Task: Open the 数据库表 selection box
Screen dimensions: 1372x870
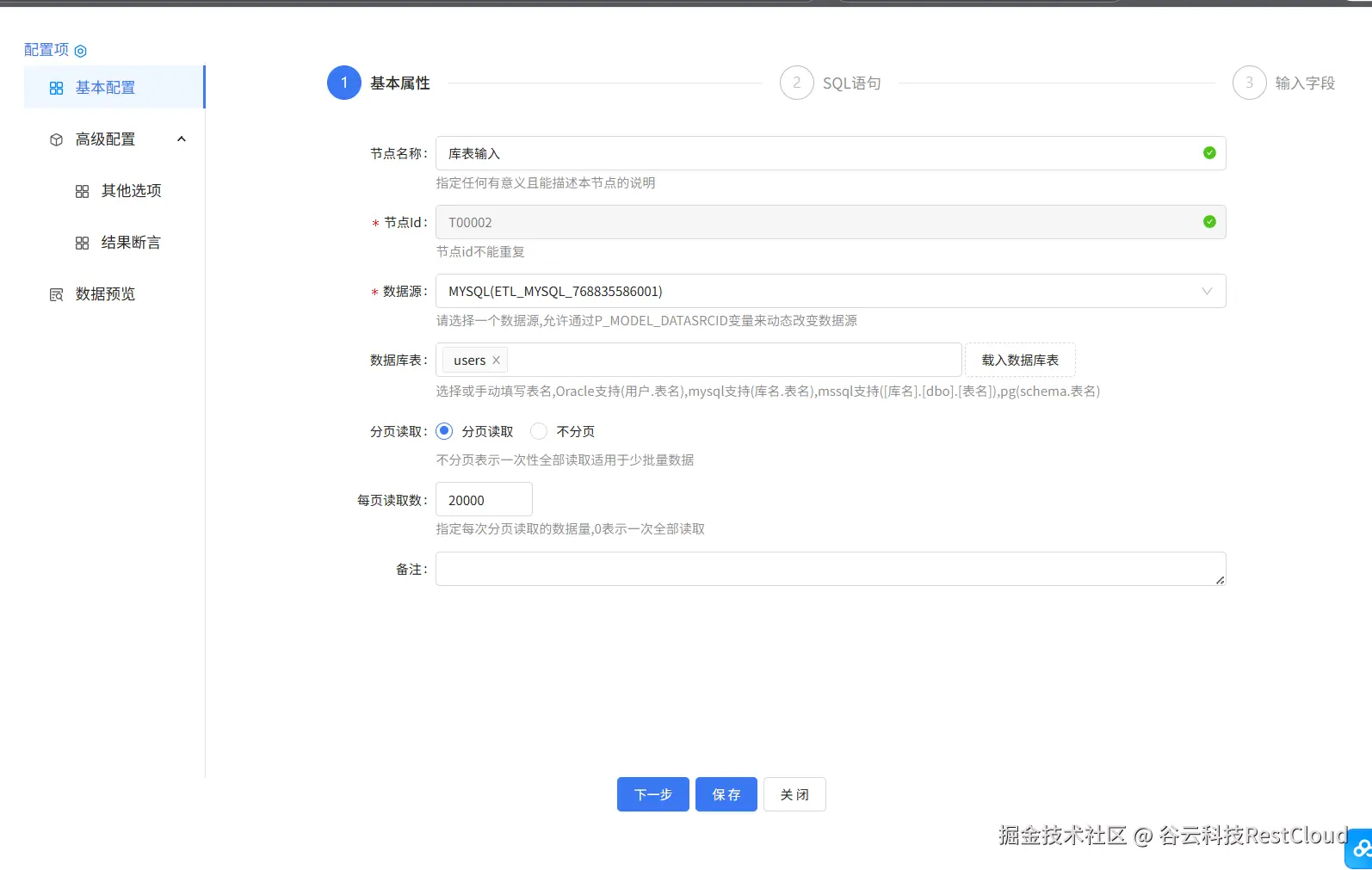Action: coord(732,360)
